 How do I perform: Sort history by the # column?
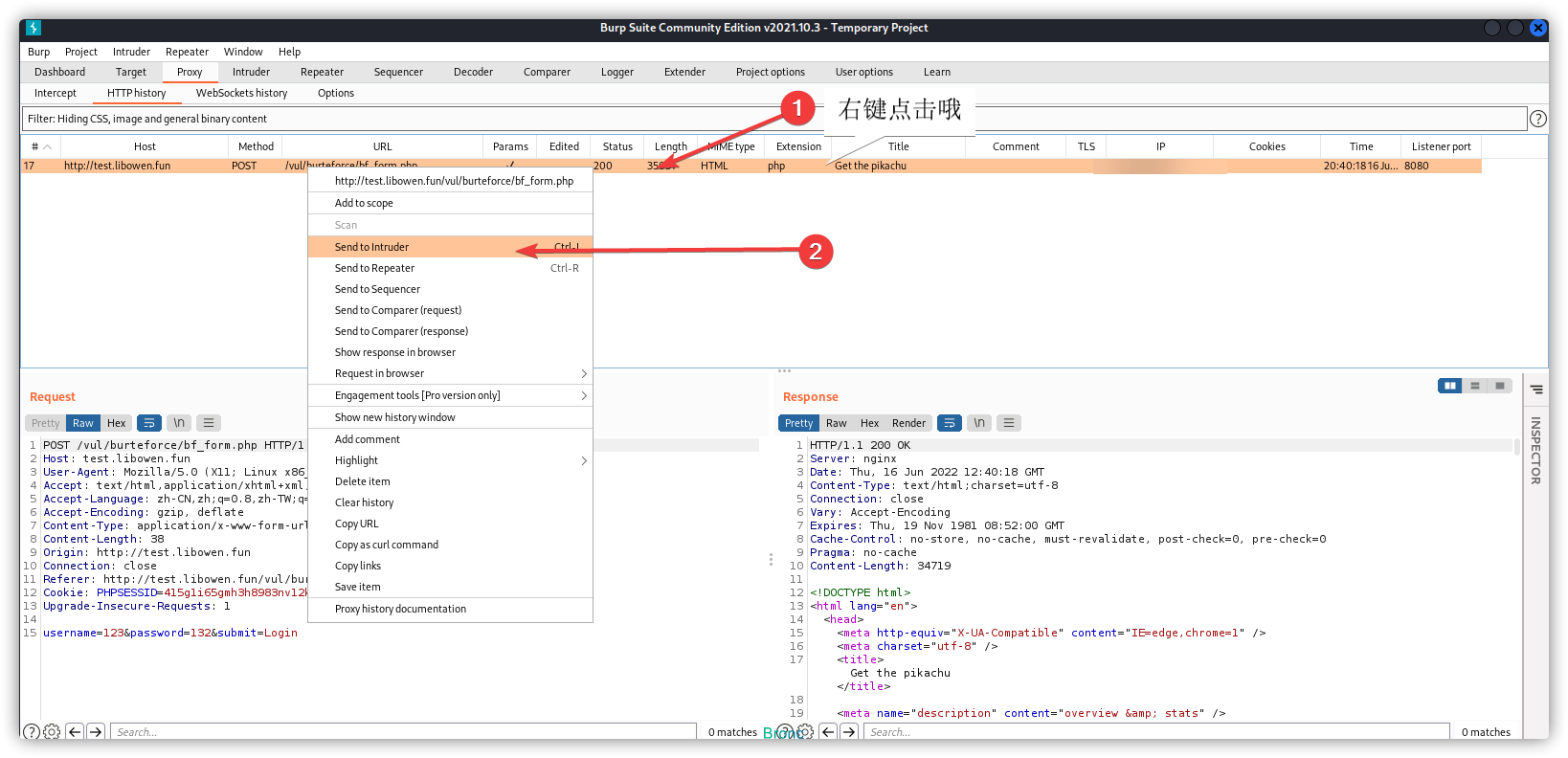coord(41,146)
